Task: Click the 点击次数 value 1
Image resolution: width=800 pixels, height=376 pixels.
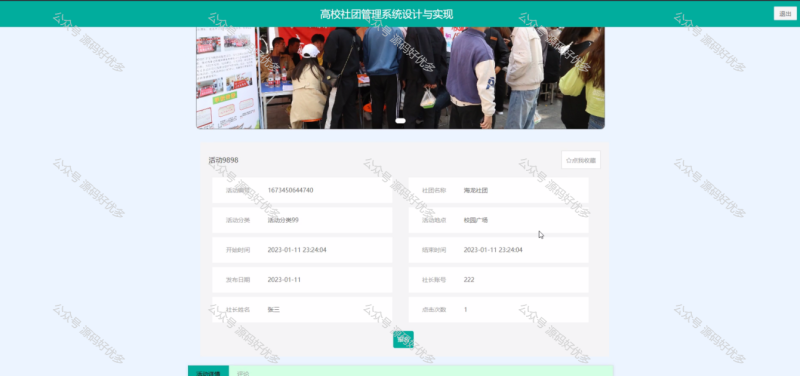Action: (x=465, y=310)
